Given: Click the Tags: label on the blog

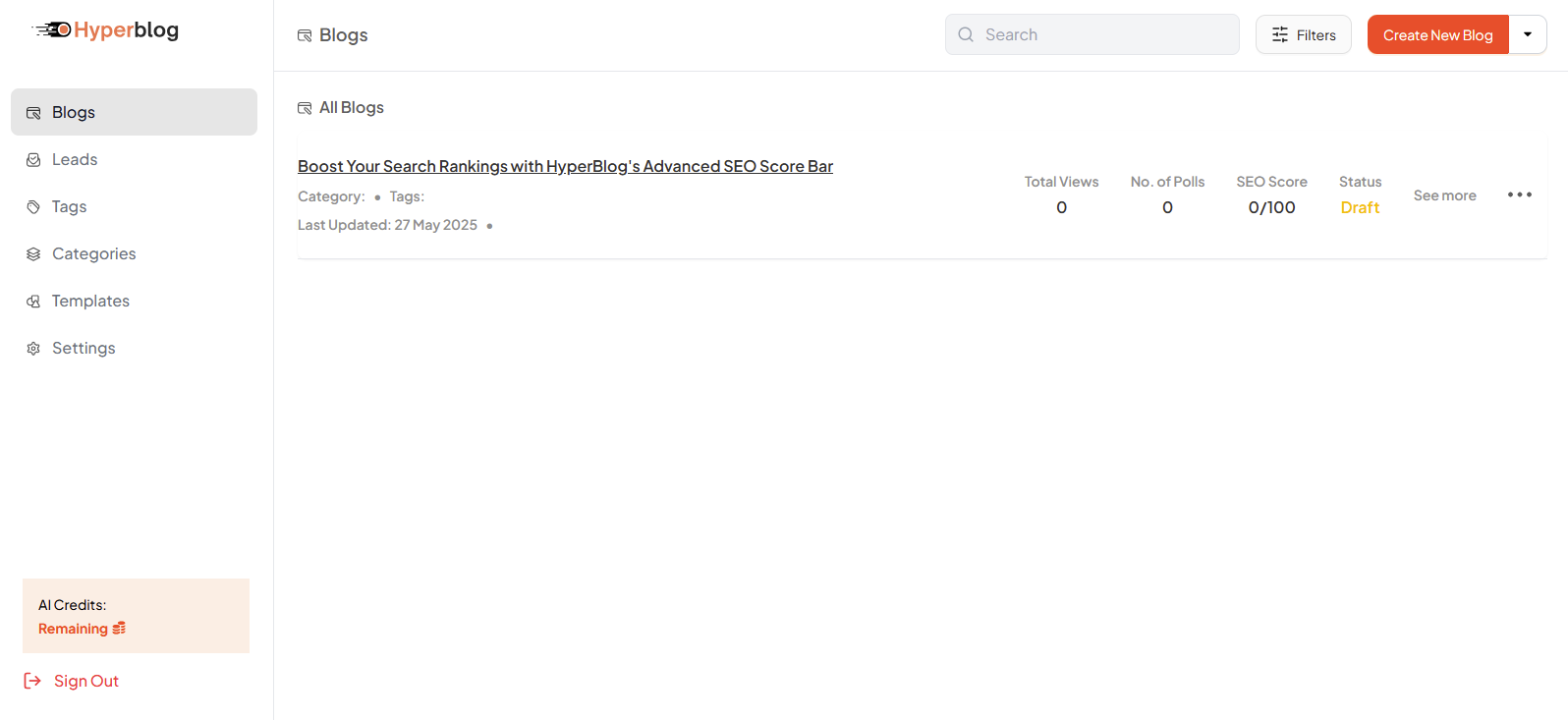Looking at the screenshot, I should pos(407,196).
